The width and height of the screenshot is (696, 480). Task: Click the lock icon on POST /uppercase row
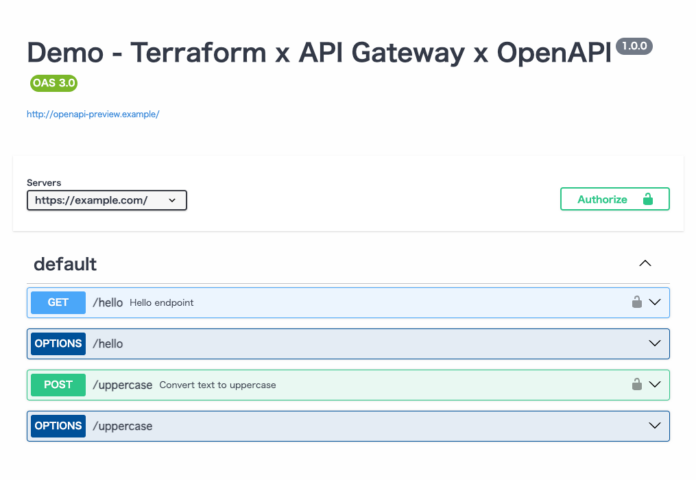click(637, 384)
